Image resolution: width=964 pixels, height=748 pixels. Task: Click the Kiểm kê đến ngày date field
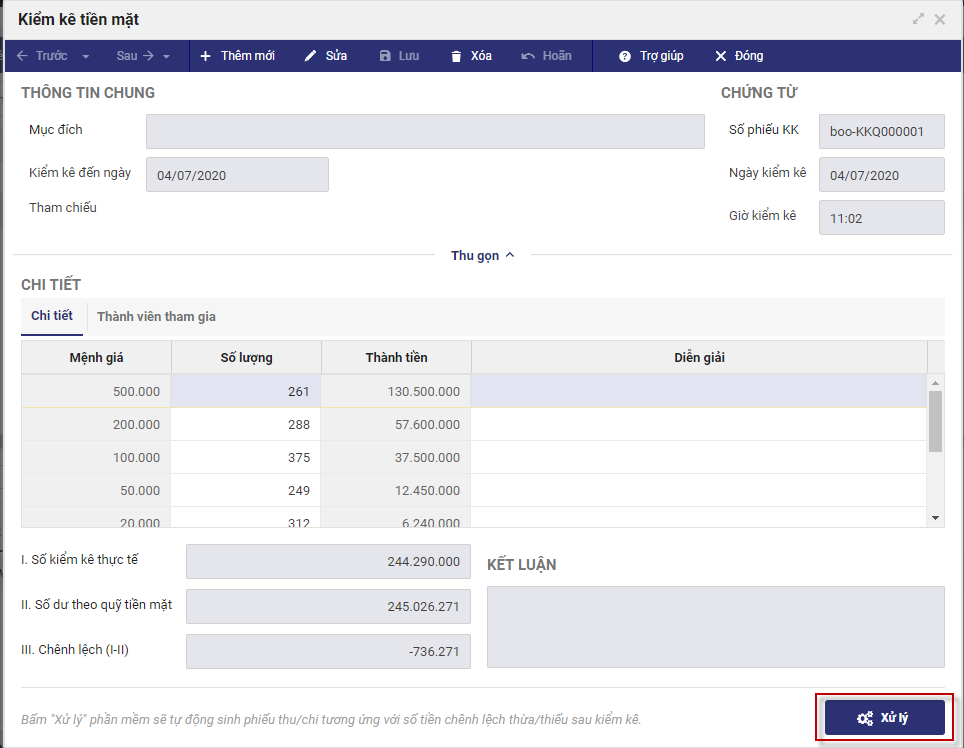(x=237, y=175)
